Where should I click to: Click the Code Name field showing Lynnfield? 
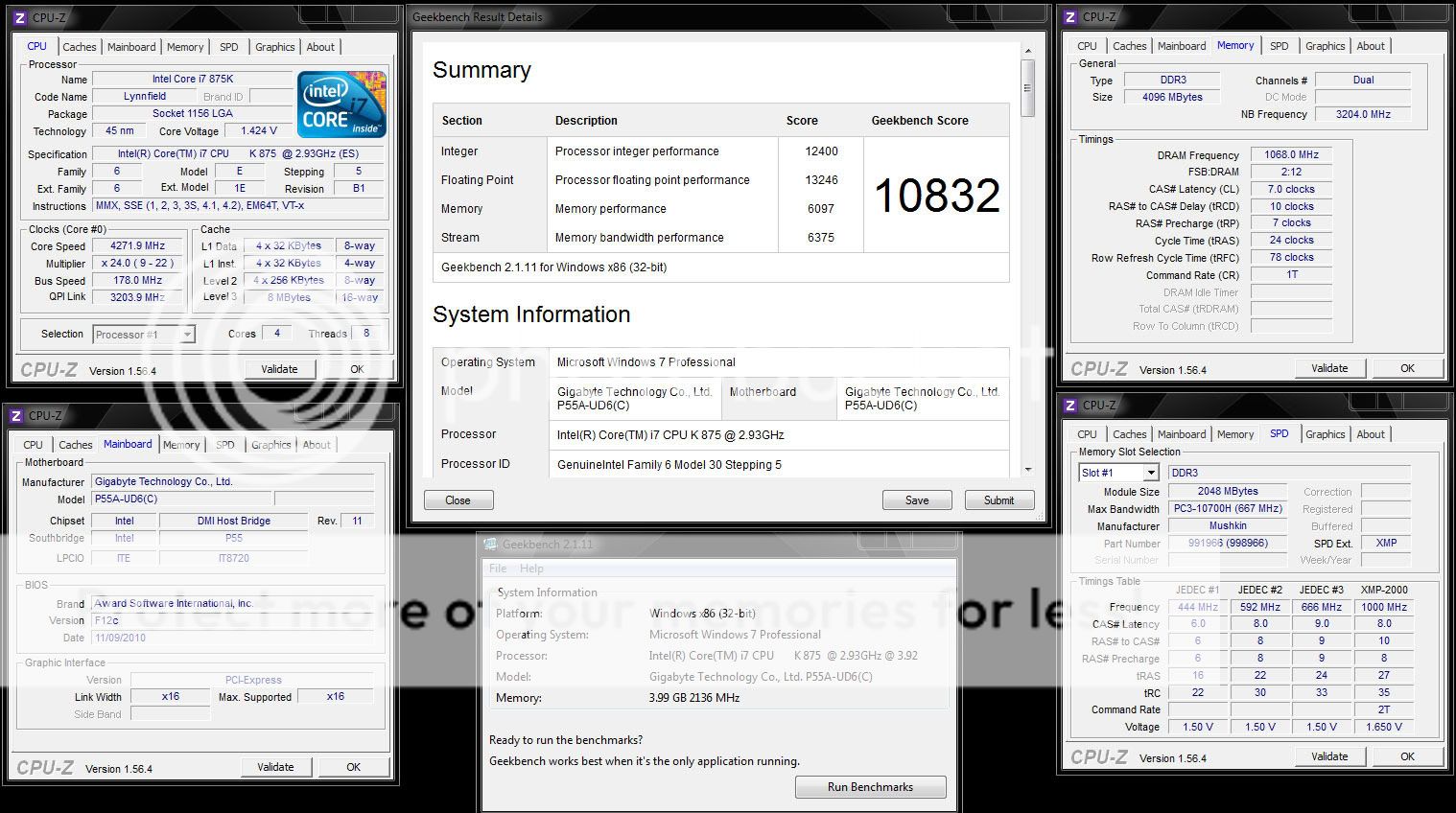(x=145, y=97)
